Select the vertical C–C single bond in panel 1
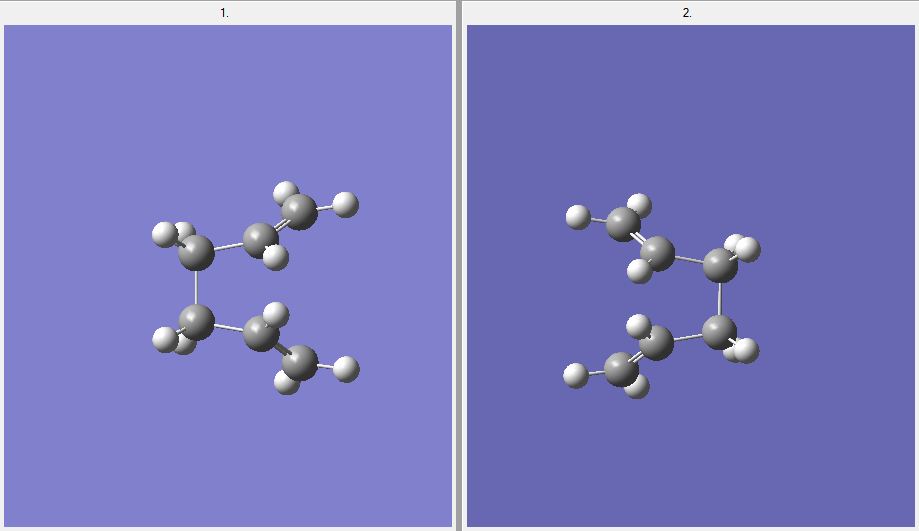This screenshot has height=531, width=919. [196, 287]
